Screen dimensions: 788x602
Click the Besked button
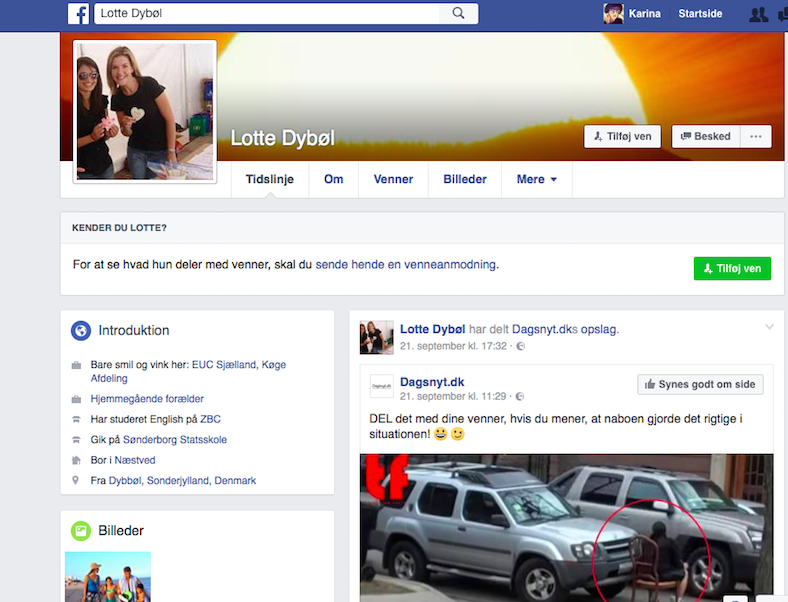tap(706, 137)
